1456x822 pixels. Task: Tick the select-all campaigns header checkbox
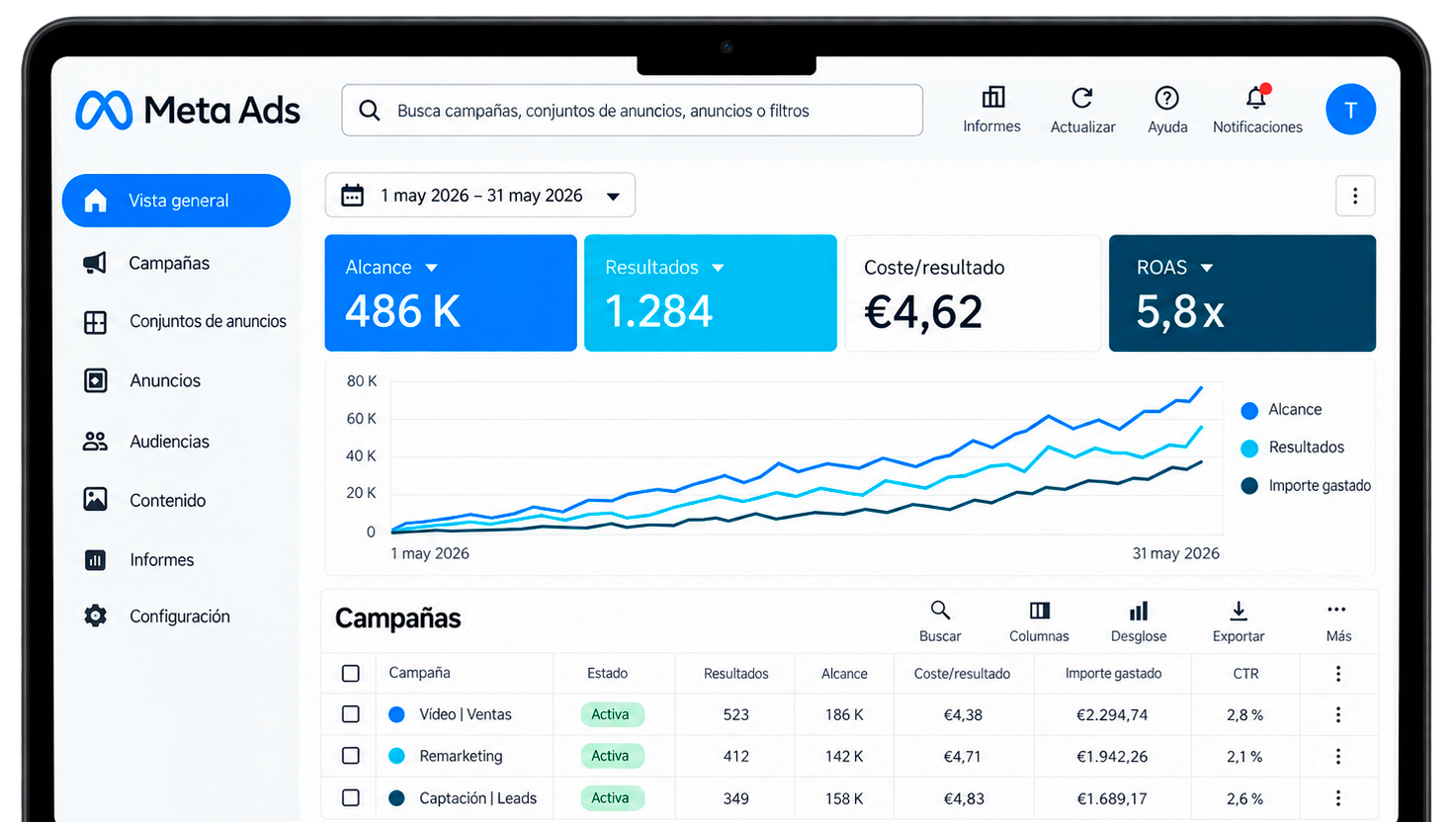pos(350,674)
